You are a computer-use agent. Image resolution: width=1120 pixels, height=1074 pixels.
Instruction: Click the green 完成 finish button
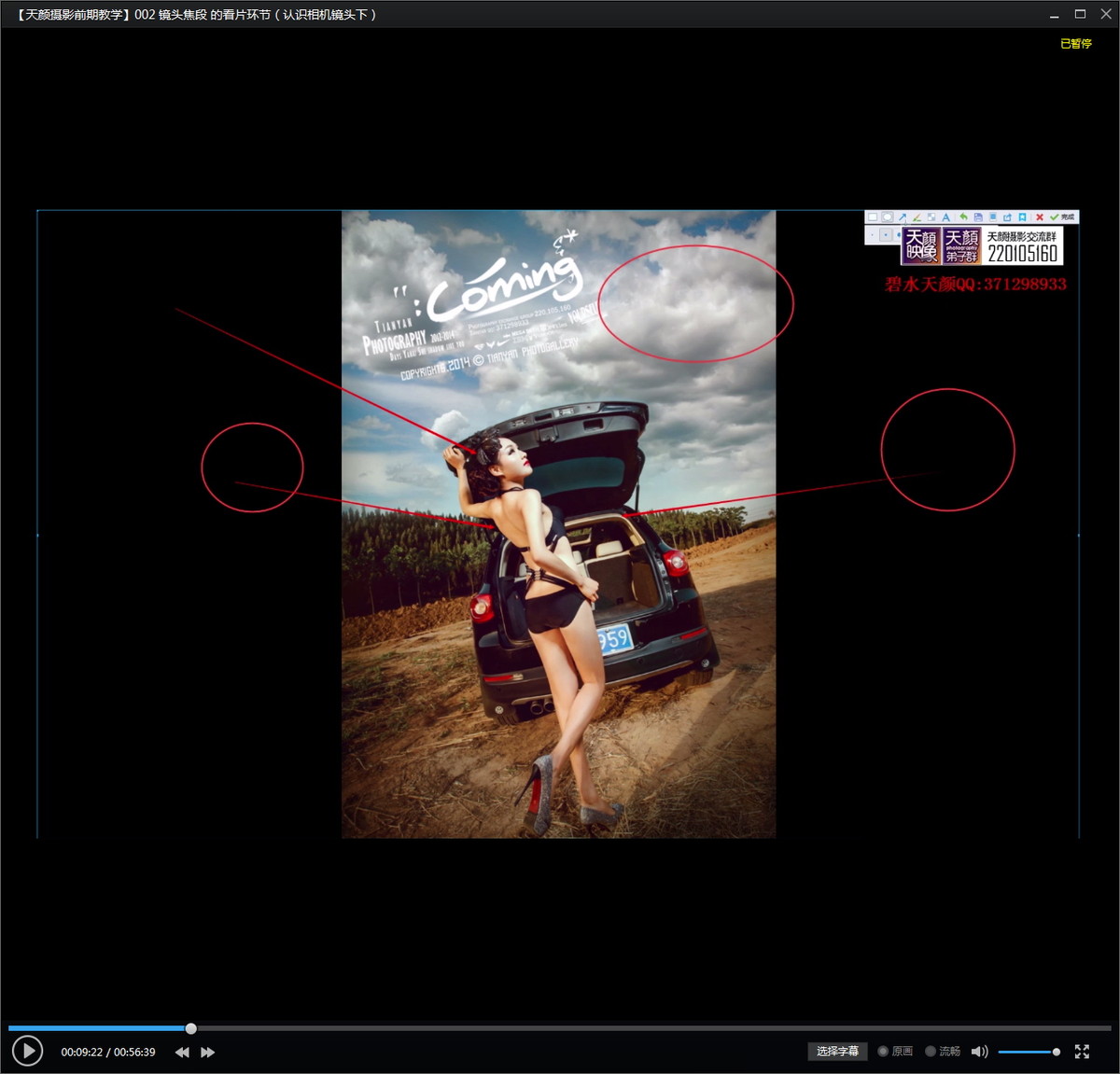pos(1062,217)
